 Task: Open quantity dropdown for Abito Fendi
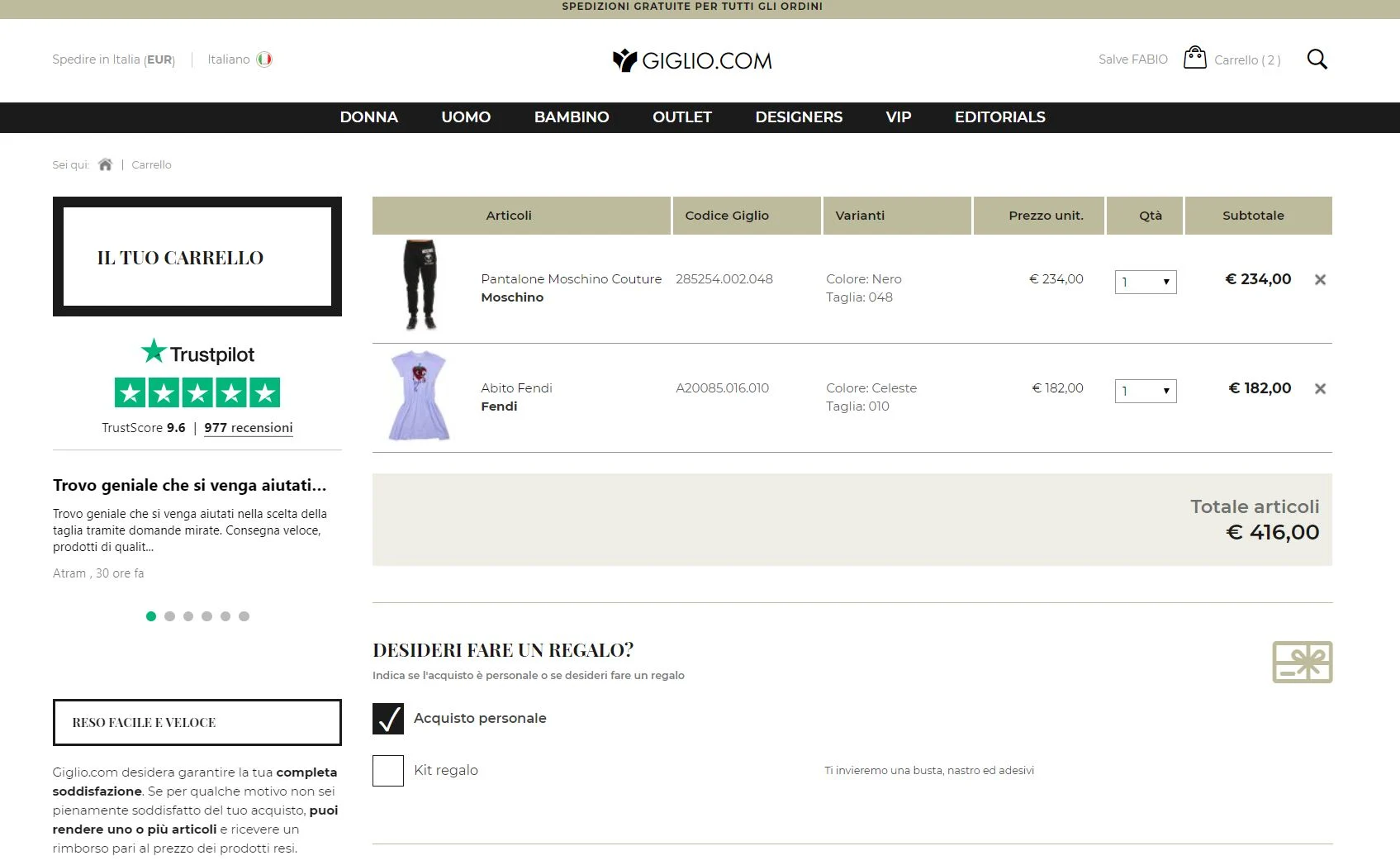coord(1146,391)
